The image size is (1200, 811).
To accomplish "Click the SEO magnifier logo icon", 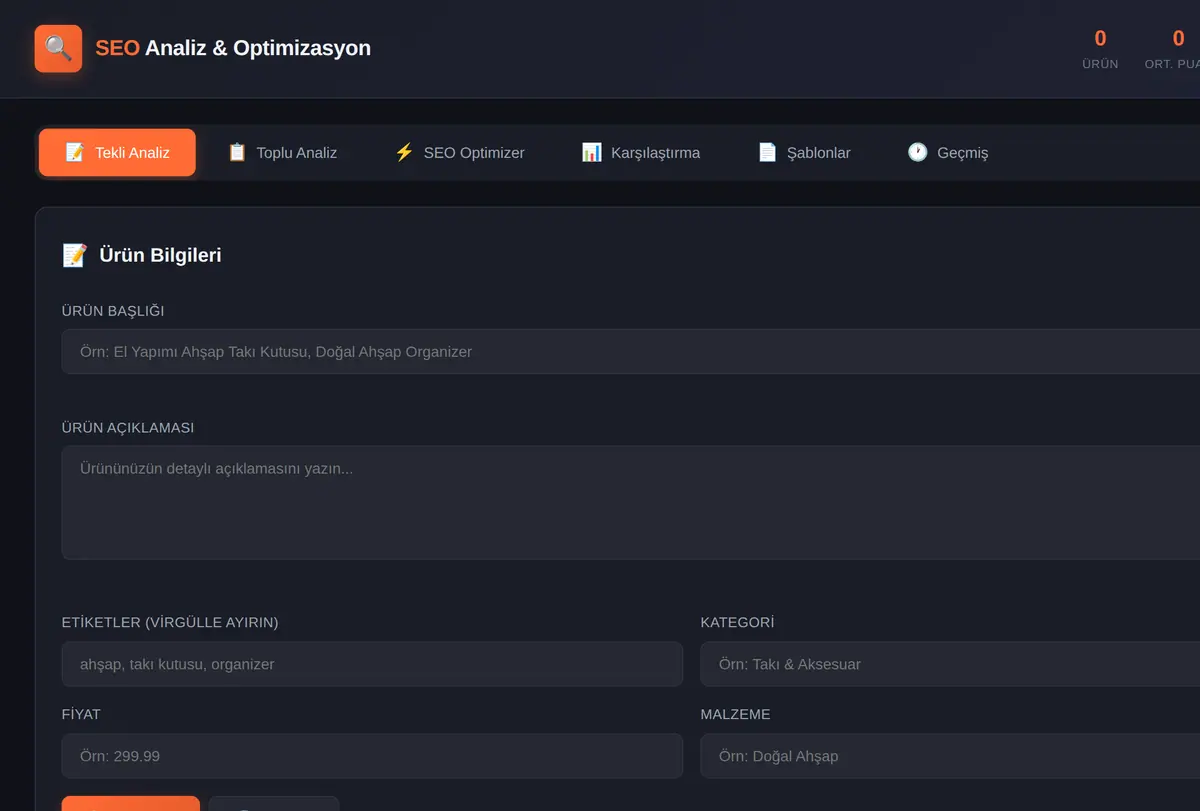I will [x=58, y=48].
